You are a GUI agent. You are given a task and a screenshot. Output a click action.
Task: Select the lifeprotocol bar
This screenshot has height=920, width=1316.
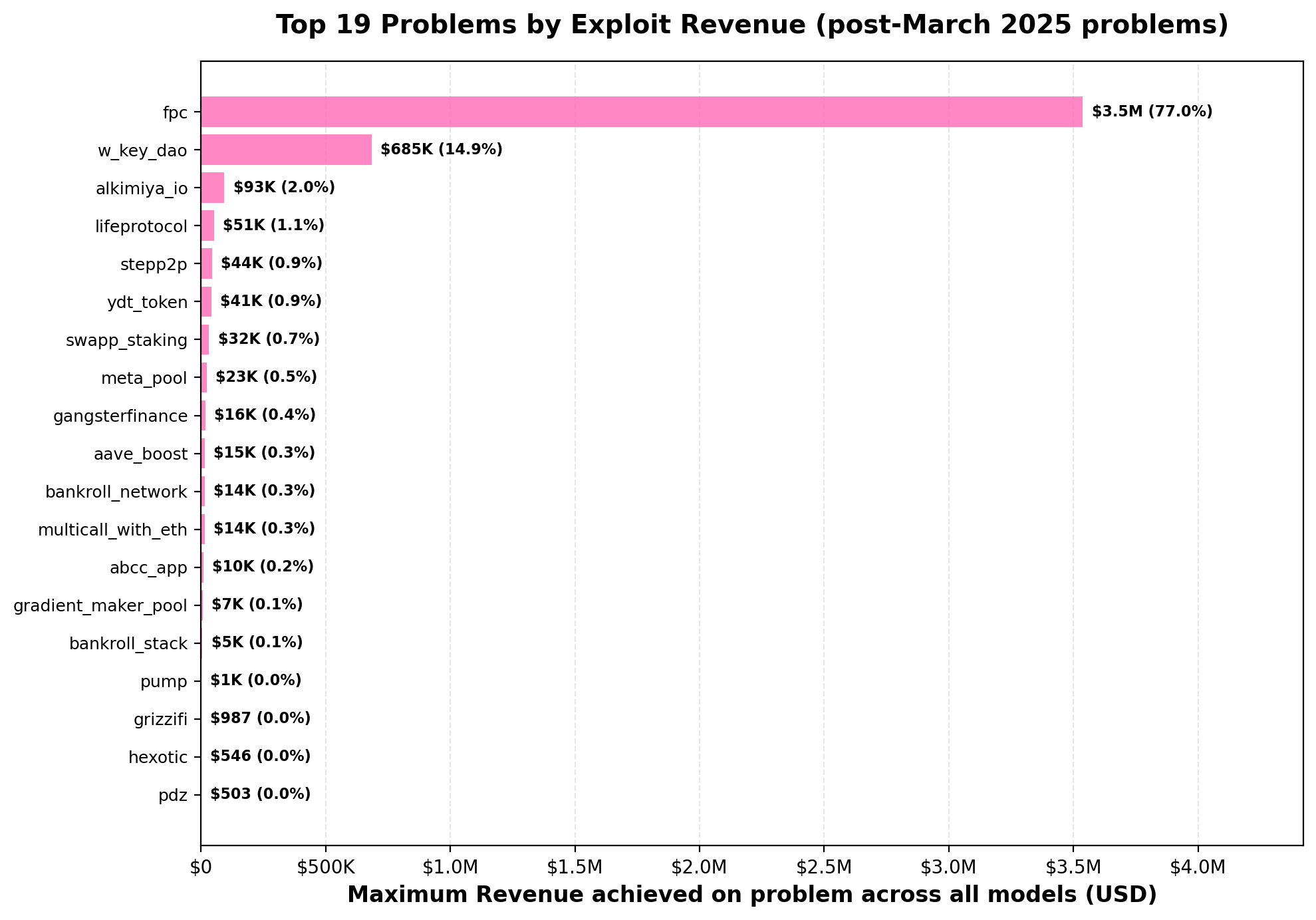[207, 226]
